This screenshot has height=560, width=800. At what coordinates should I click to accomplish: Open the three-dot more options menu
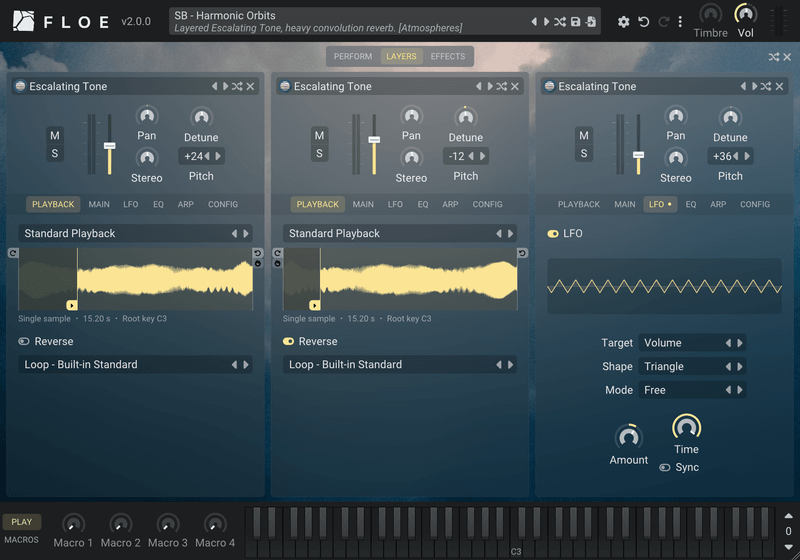coord(680,22)
